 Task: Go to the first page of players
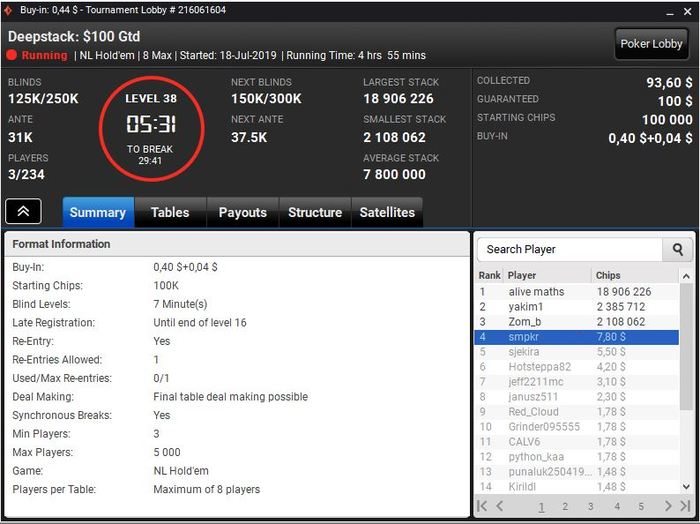point(482,506)
